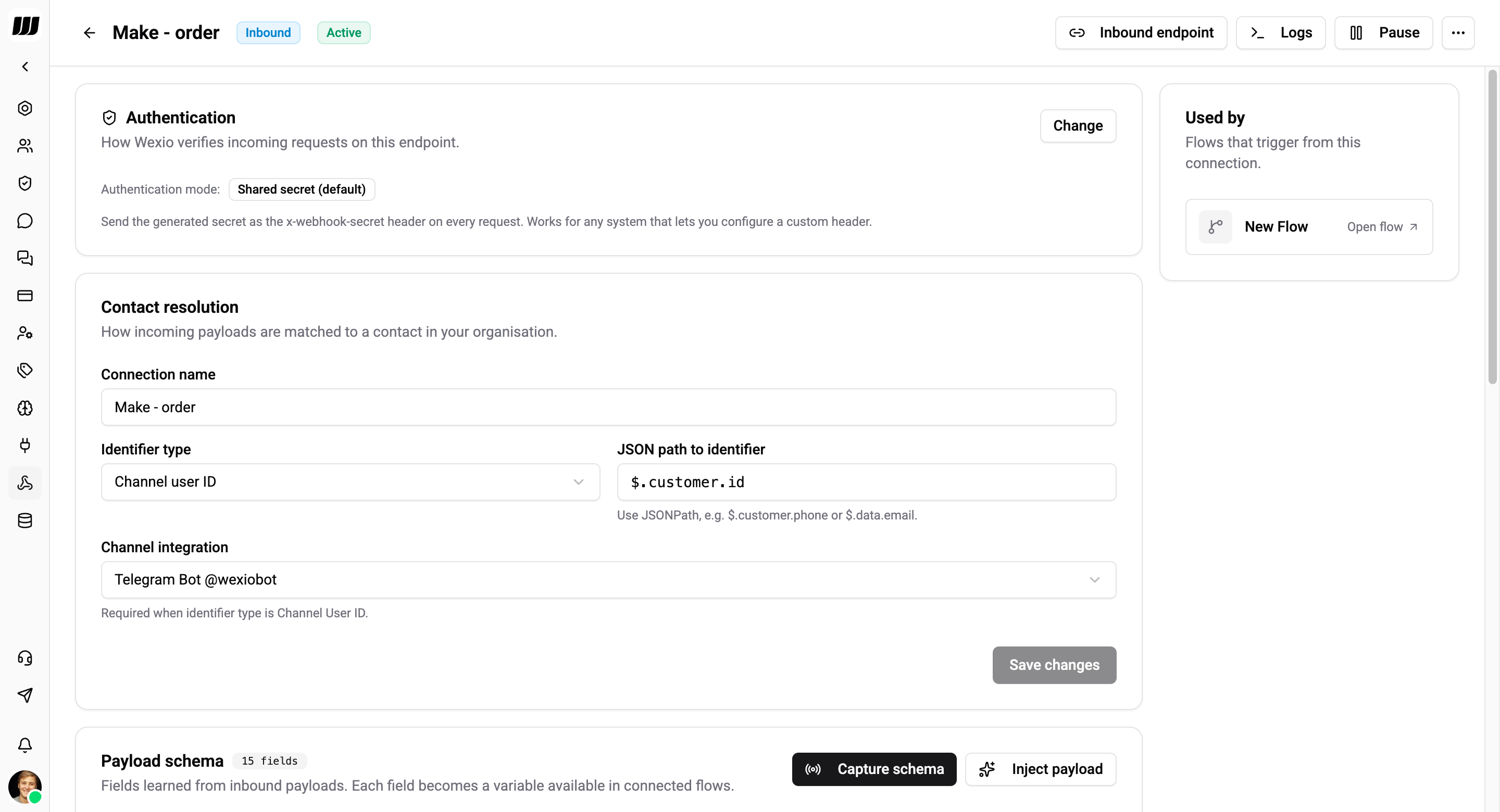This screenshot has width=1500, height=812.
Task: Open Support via the headset icon
Action: (x=25, y=658)
